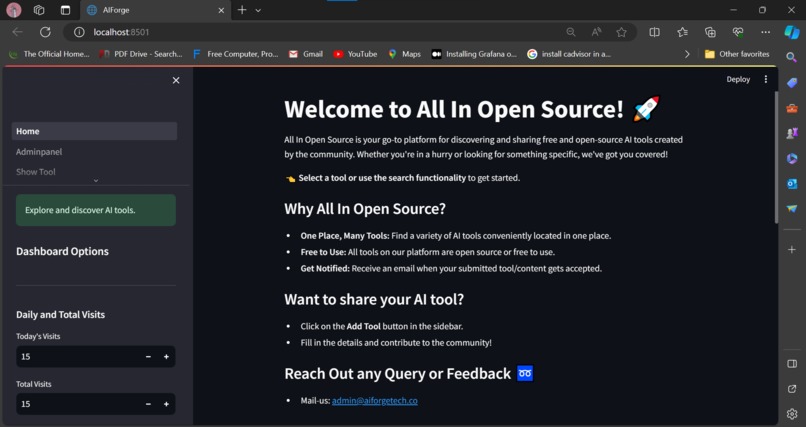This screenshot has width=806, height=427.
Task: Click the Read aloud icon
Action: tap(596, 32)
